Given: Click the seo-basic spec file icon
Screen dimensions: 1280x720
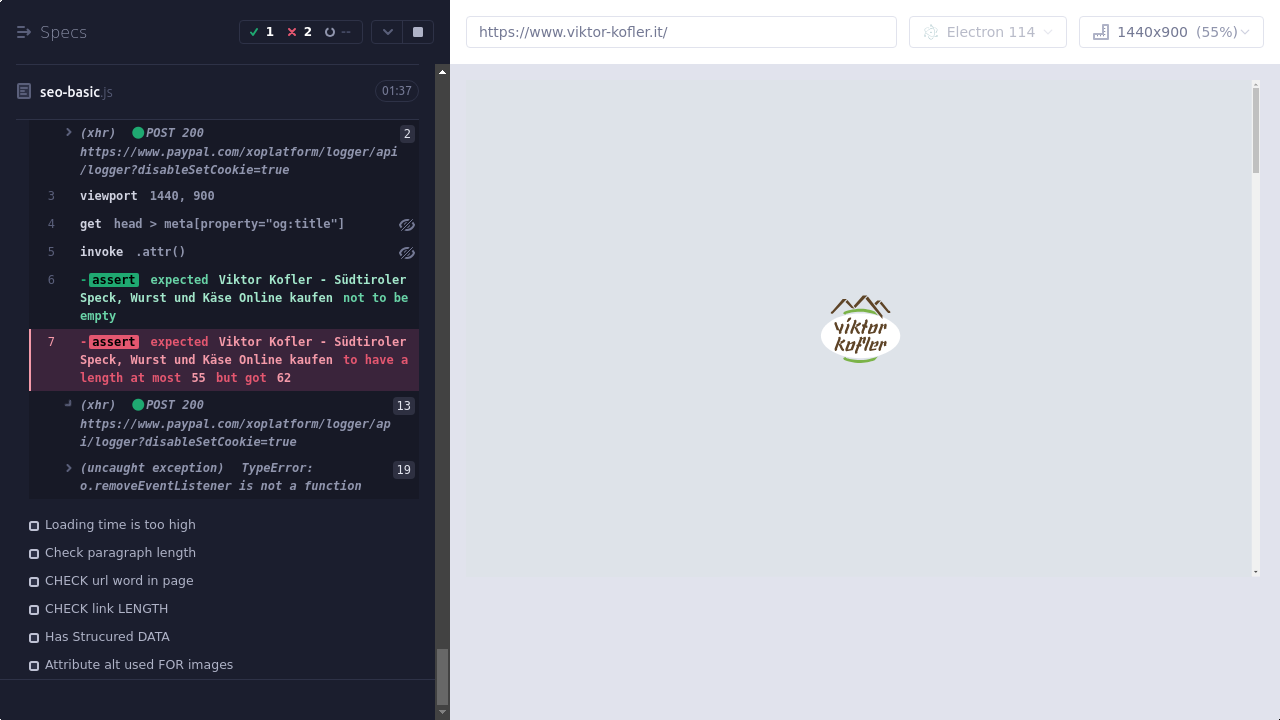Looking at the screenshot, I should [x=25, y=92].
